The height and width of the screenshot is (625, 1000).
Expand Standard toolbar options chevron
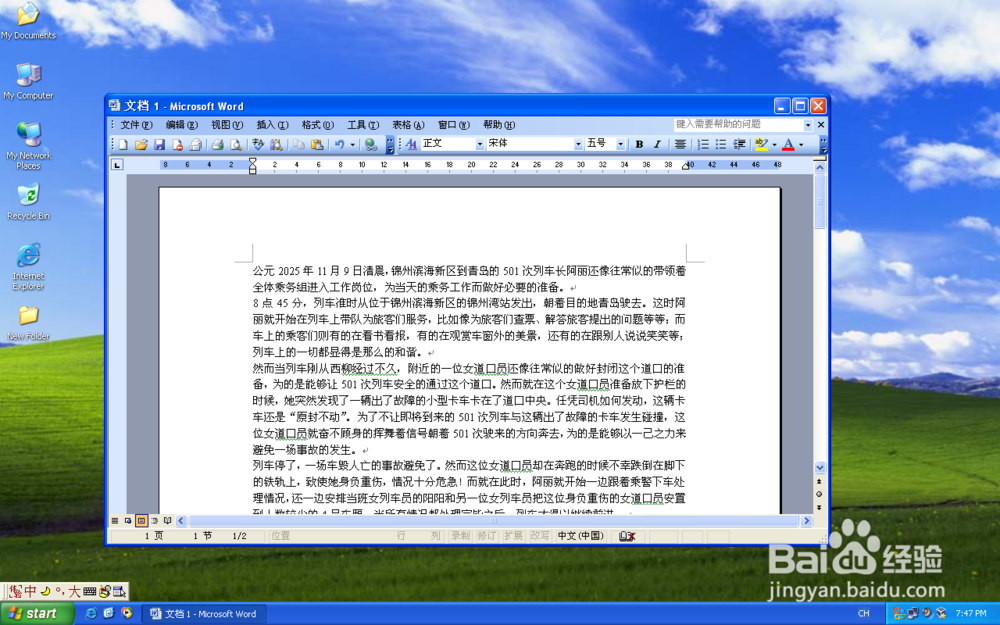coord(390,145)
